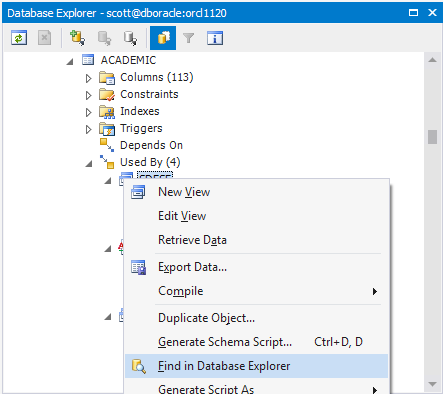Select the Indexes label
443x394 pixels.
coord(140,111)
